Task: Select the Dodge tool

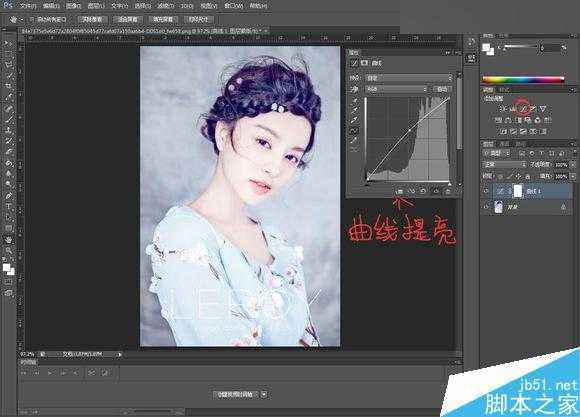Action: point(8,185)
